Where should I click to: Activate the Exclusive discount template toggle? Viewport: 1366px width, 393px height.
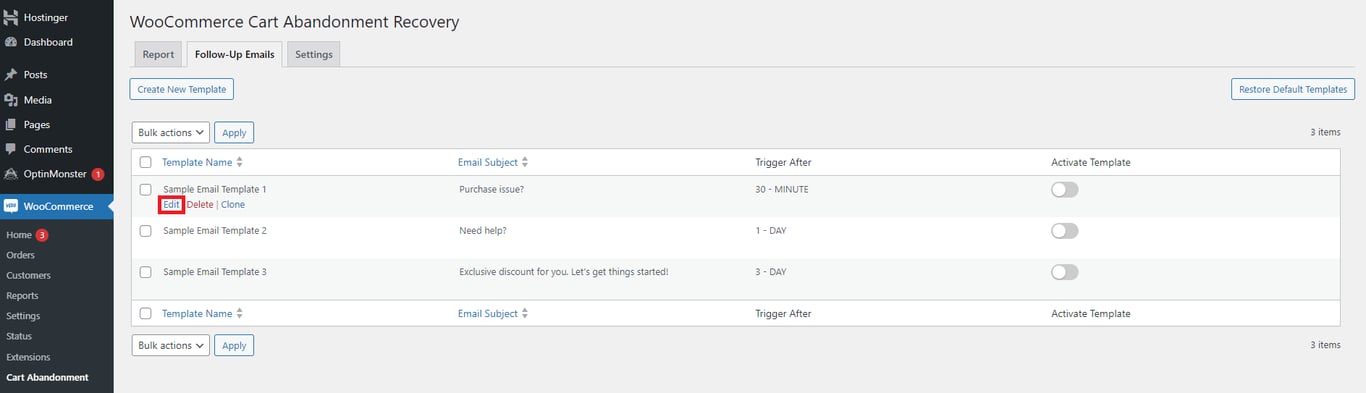point(1065,272)
